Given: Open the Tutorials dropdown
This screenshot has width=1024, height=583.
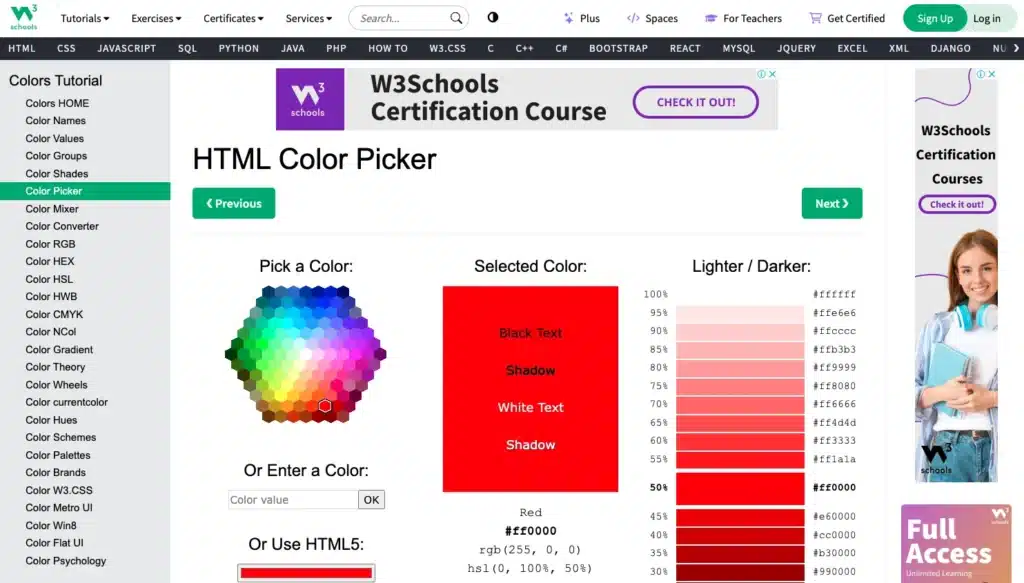Looking at the screenshot, I should pyautogui.click(x=84, y=17).
